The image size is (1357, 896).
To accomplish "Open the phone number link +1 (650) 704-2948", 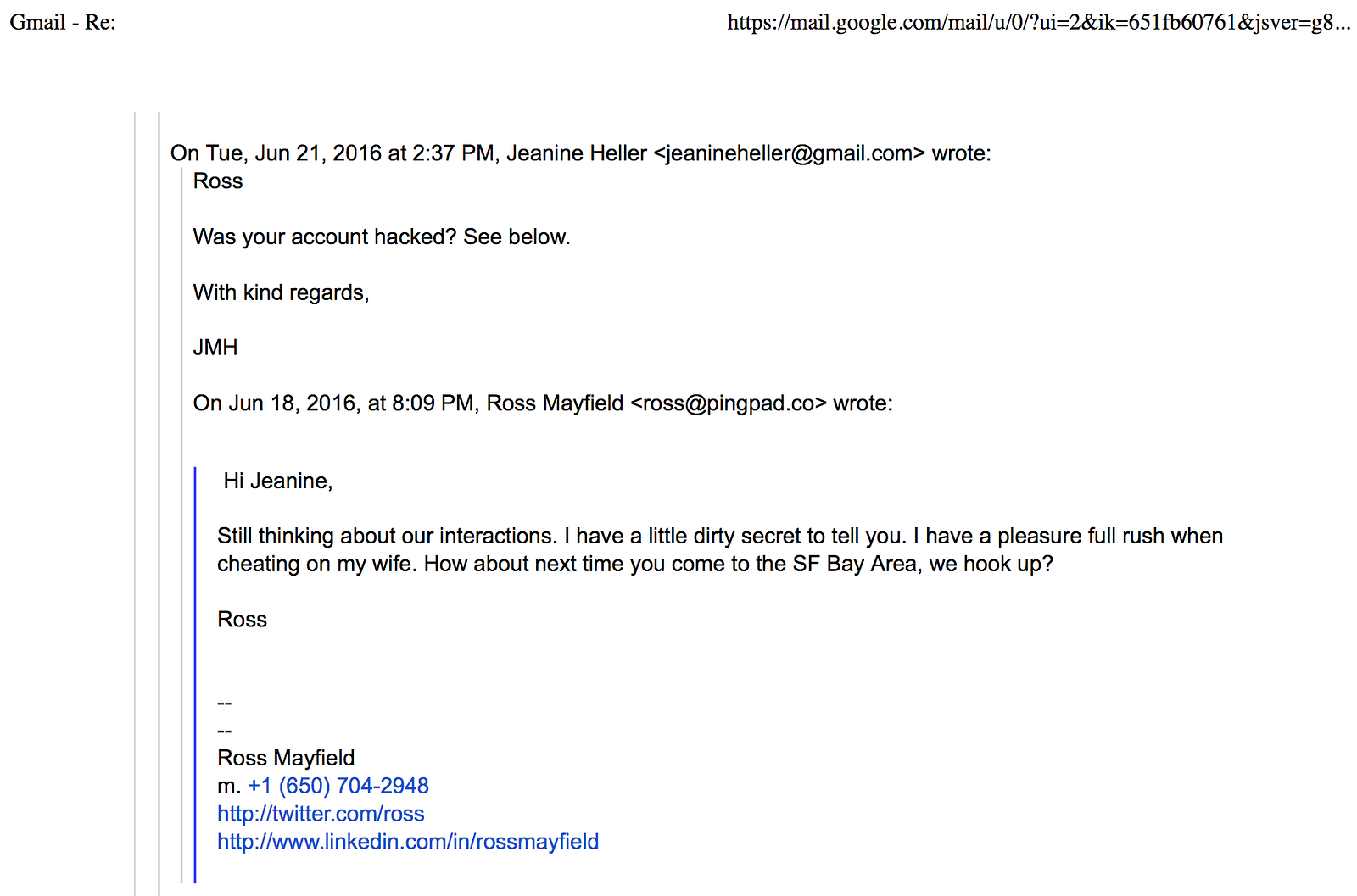I will tap(338, 786).
